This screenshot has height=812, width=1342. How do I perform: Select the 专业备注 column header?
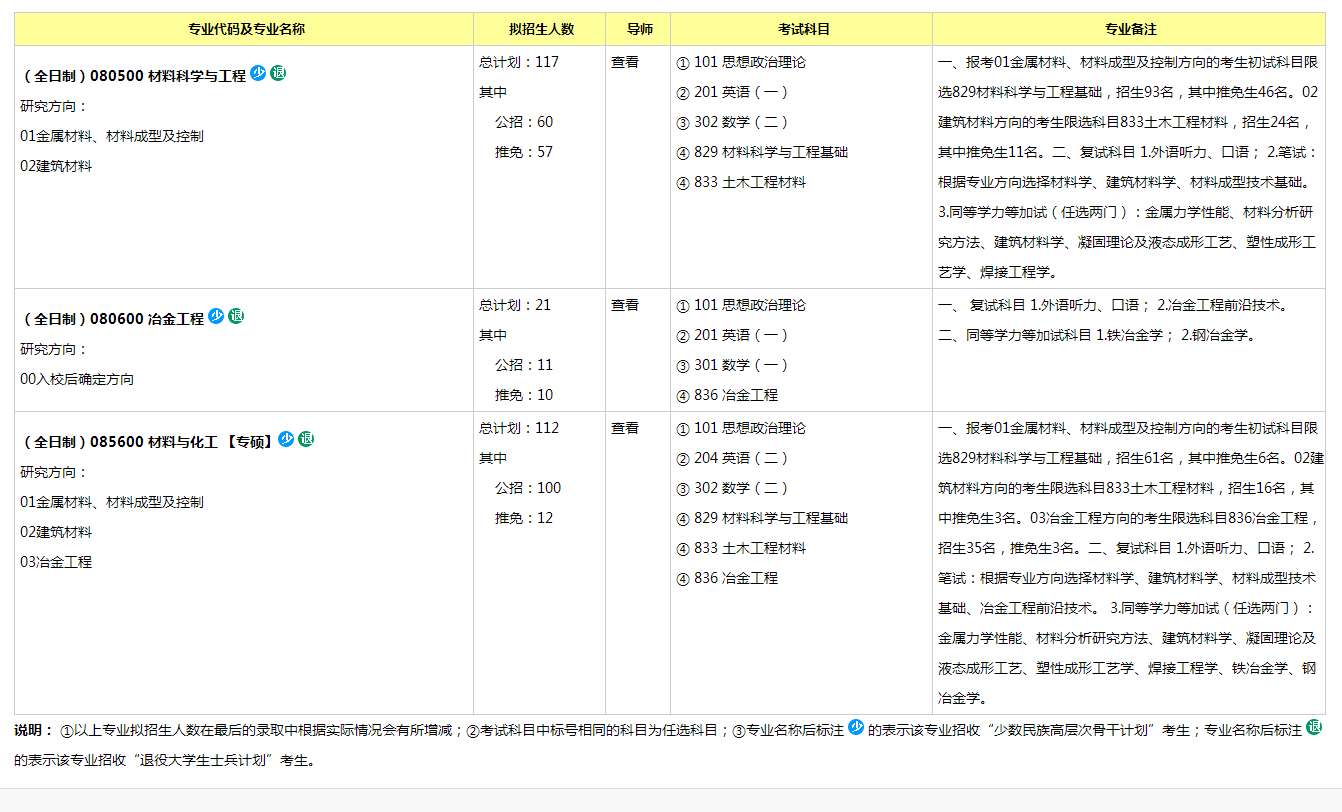click(1130, 29)
